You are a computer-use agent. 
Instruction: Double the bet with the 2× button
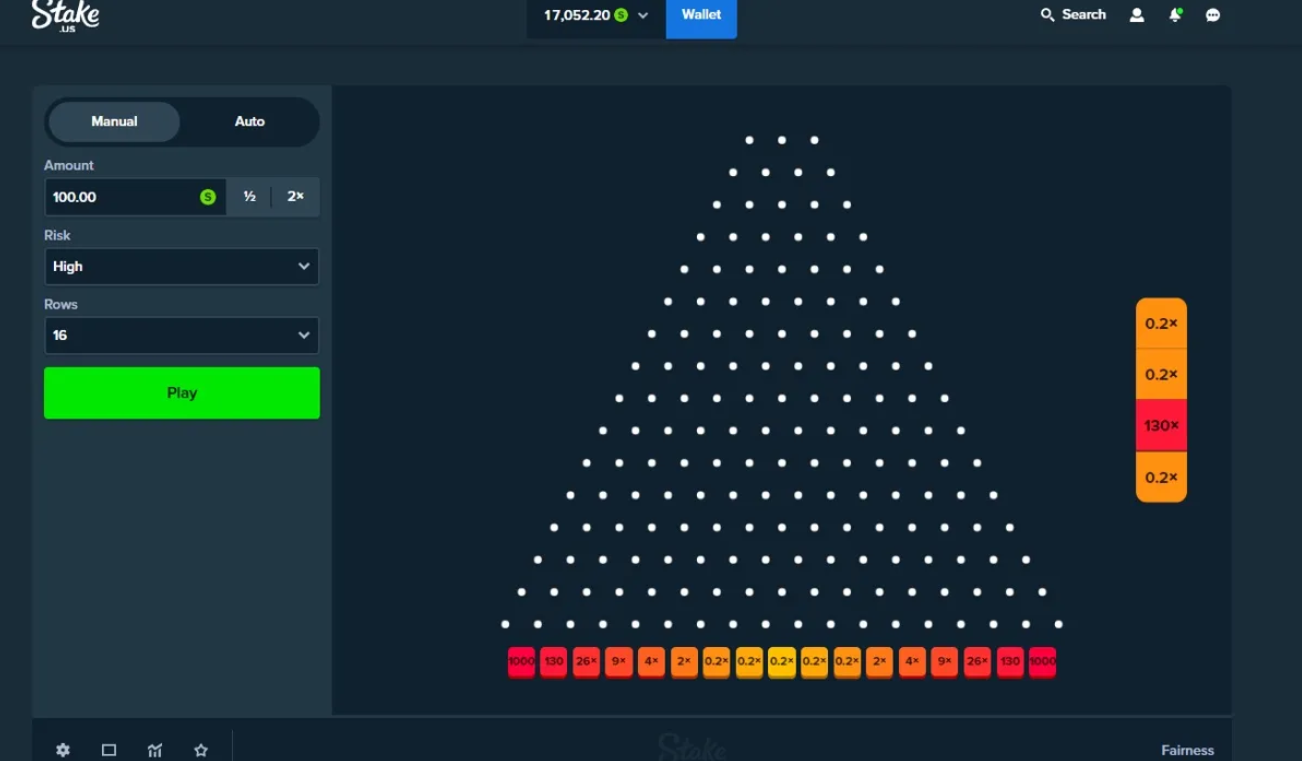pos(296,197)
